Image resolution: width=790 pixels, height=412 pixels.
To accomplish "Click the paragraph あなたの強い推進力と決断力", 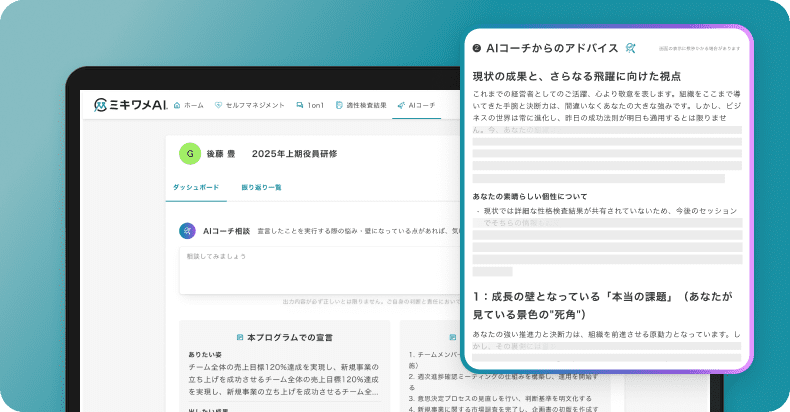I will [x=607, y=339].
